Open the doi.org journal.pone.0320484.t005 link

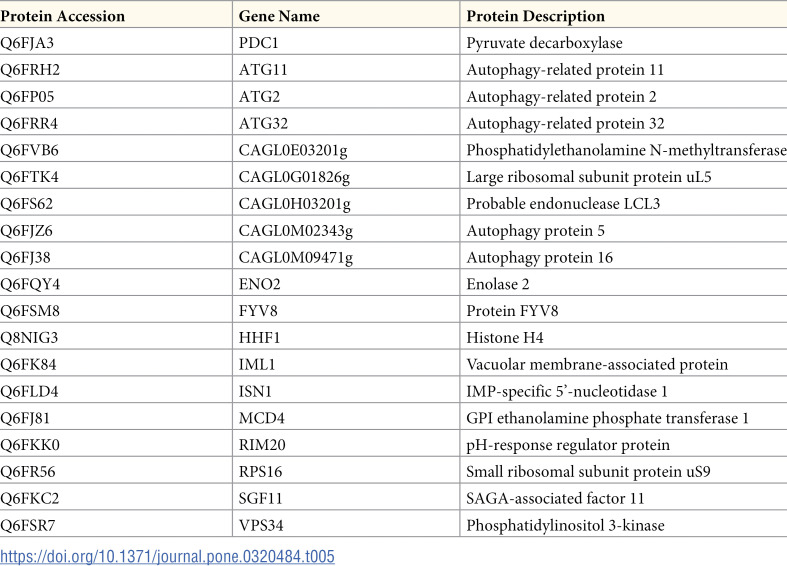point(167,556)
